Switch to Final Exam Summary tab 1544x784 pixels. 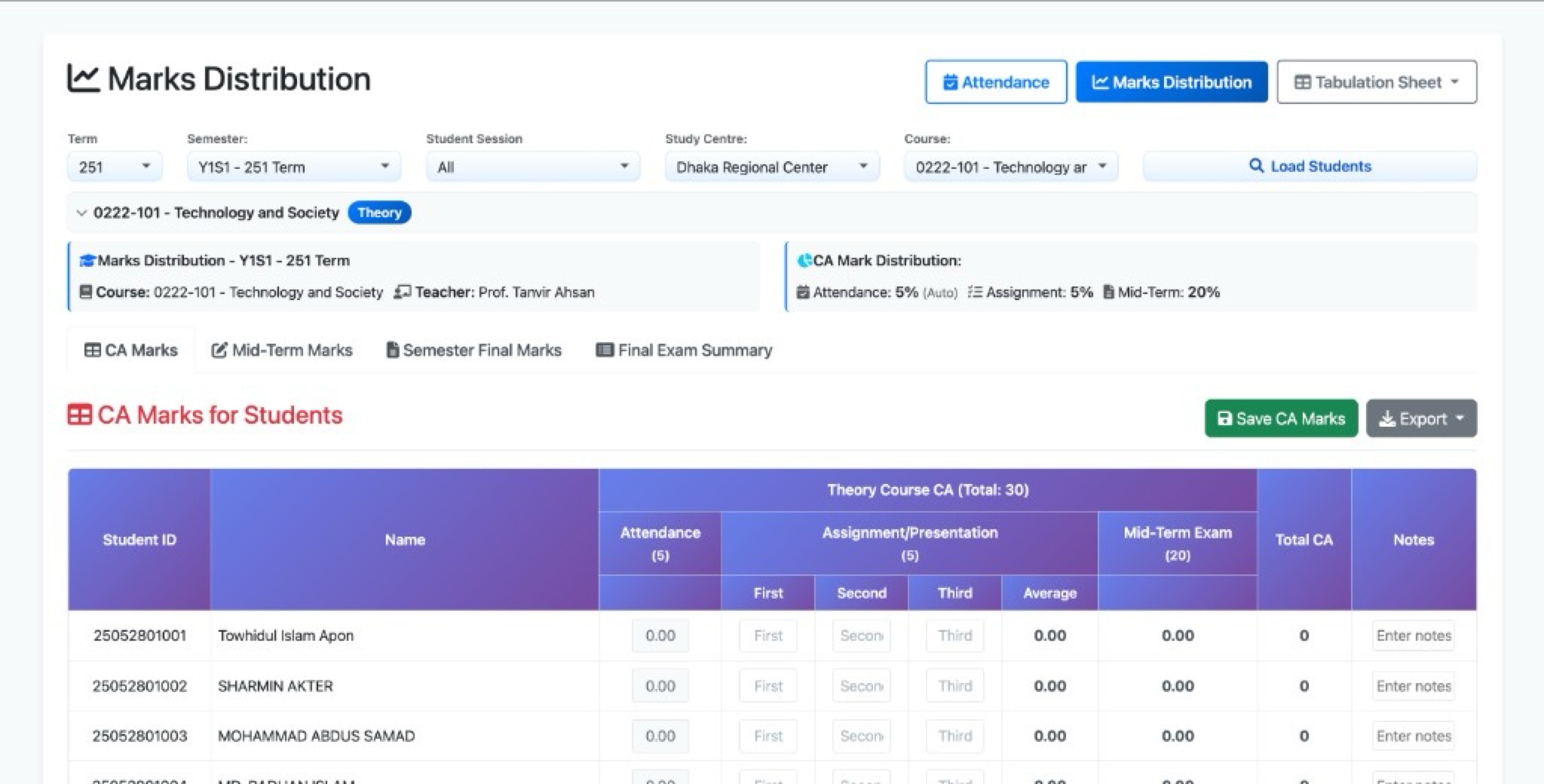point(684,351)
